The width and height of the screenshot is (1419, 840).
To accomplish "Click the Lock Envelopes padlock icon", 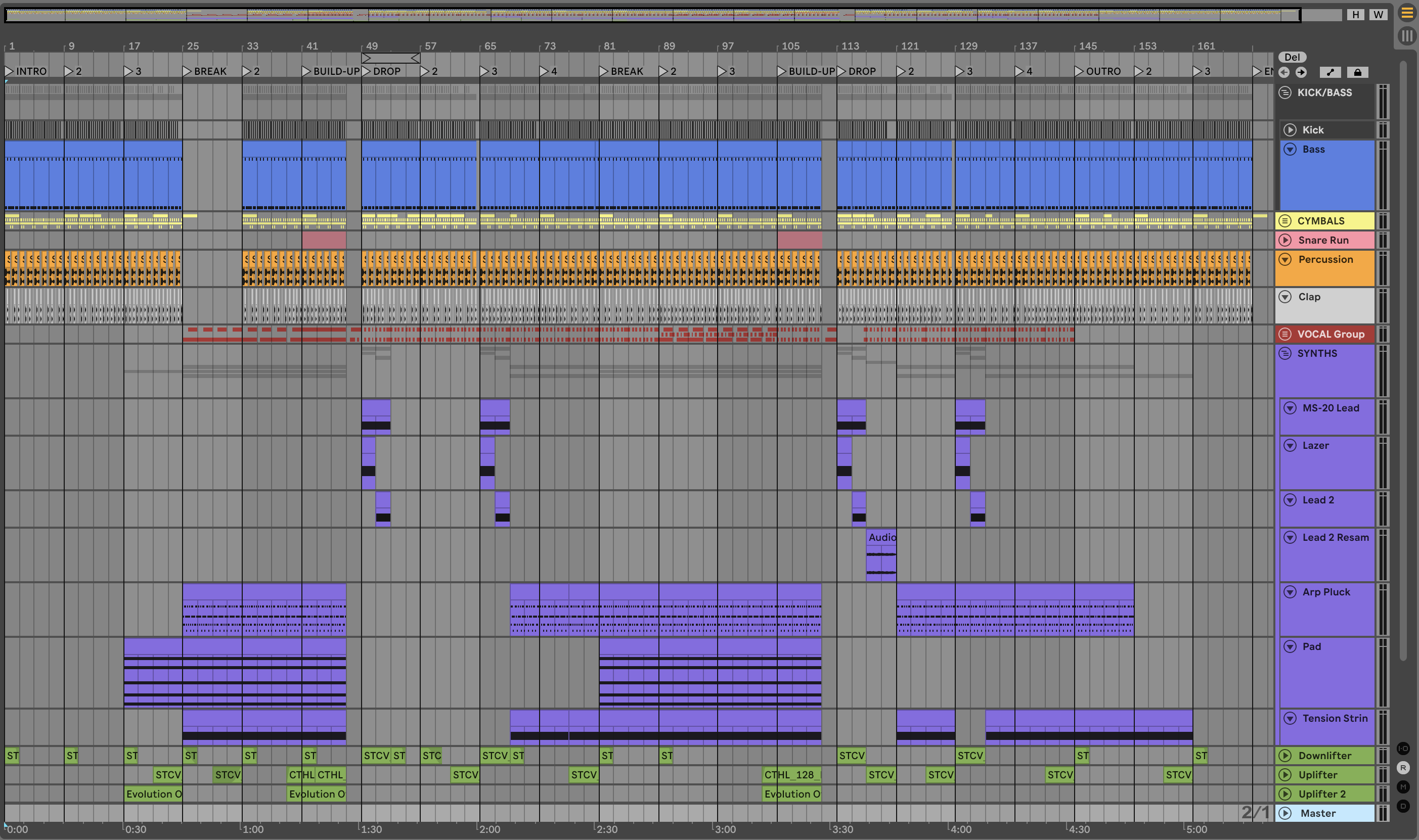I will (1357, 72).
